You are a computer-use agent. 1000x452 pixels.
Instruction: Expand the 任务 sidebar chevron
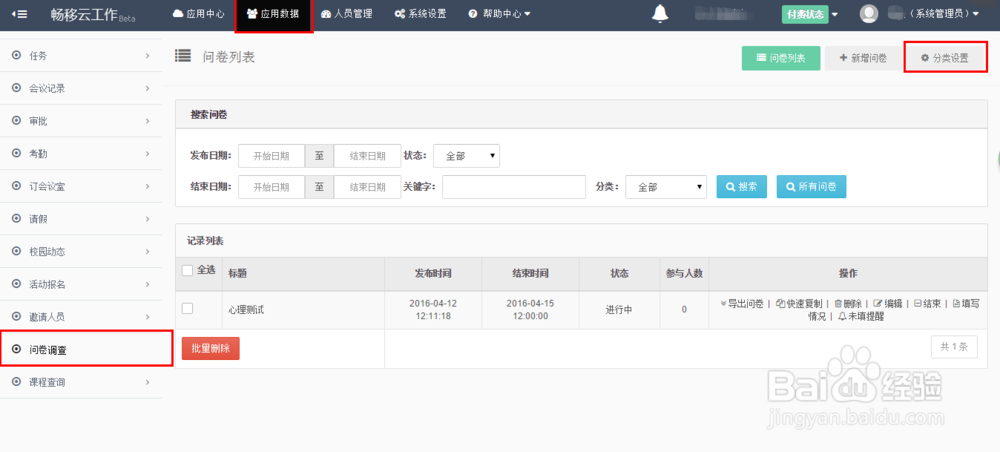[147, 56]
